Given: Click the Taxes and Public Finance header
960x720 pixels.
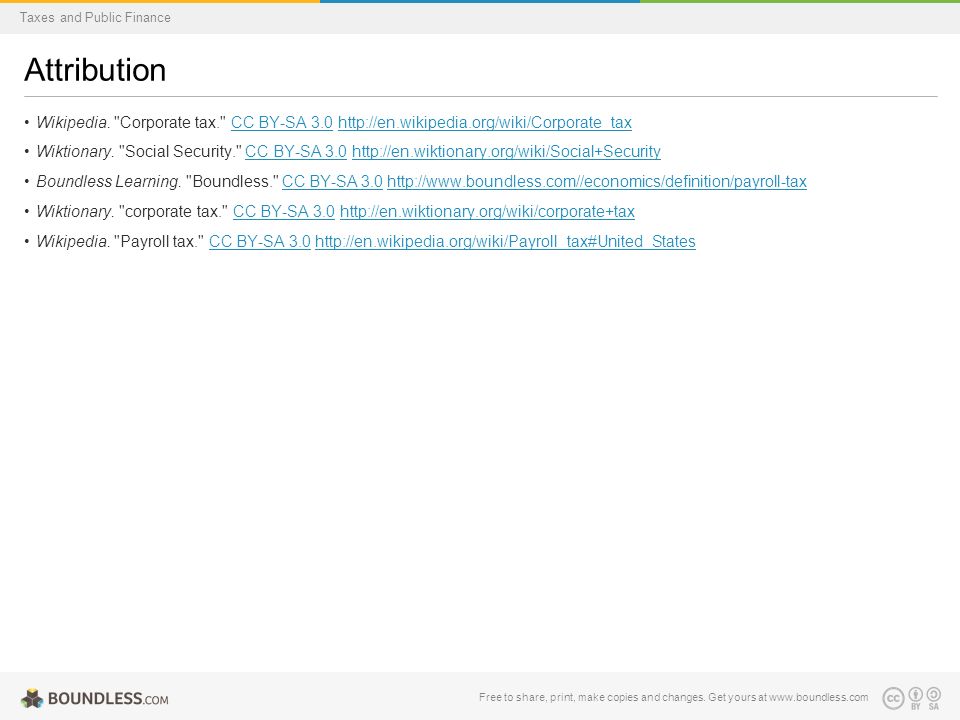Looking at the screenshot, I should (95, 17).
